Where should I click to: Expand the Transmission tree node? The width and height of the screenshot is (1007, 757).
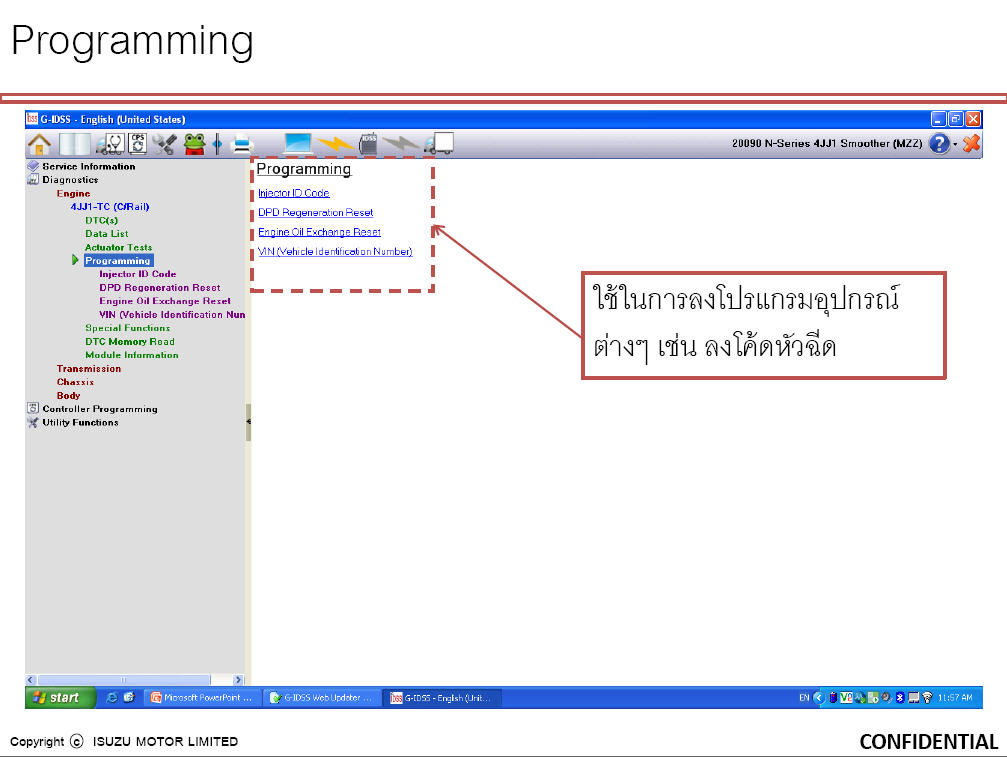(89, 369)
